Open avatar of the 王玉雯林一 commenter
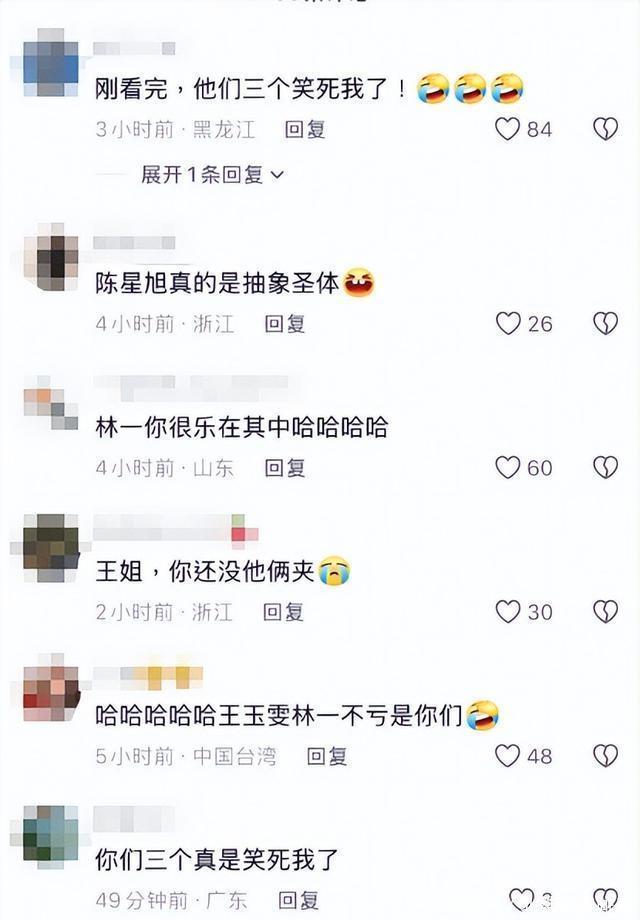 click(x=50, y=686)
